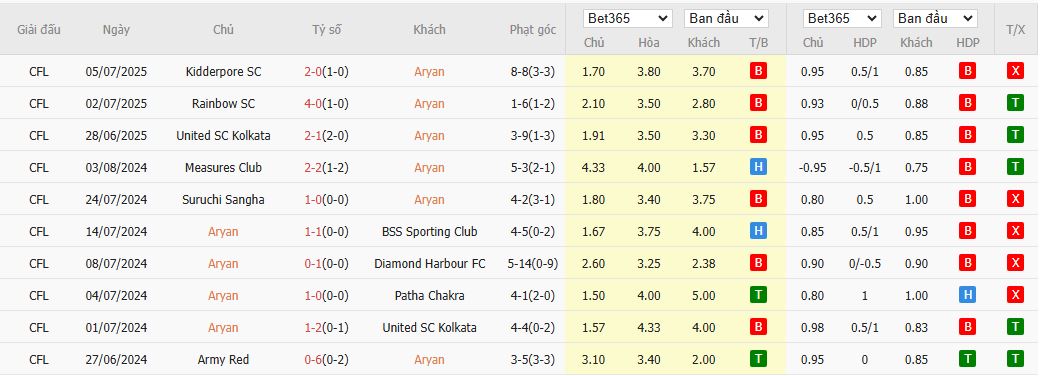Click red B badge in Kidderpore SC row T/B column

click(758, 71)
